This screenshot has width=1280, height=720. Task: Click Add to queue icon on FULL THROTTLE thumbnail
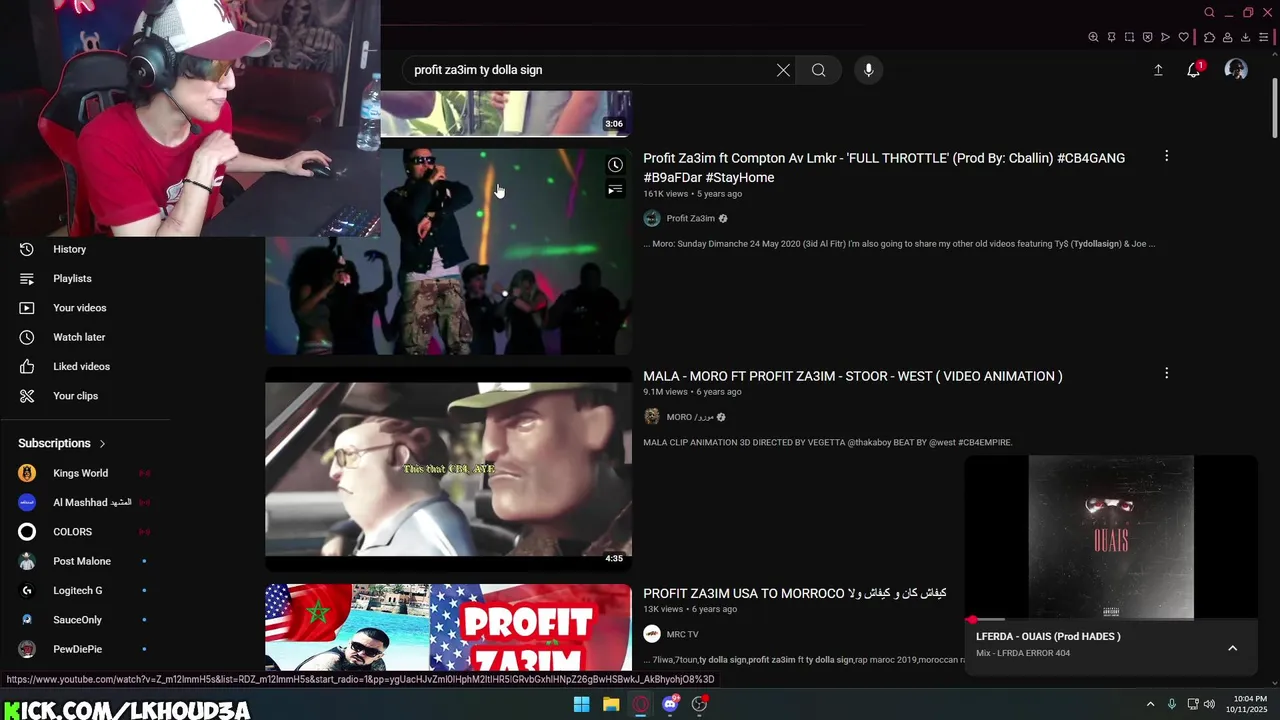click(615, 189)
